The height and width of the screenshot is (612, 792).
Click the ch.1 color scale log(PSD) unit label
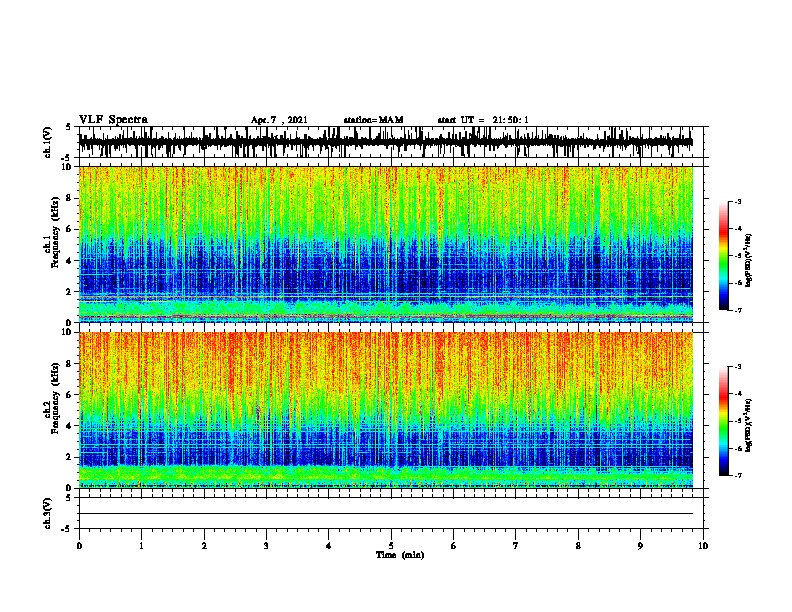748,260
